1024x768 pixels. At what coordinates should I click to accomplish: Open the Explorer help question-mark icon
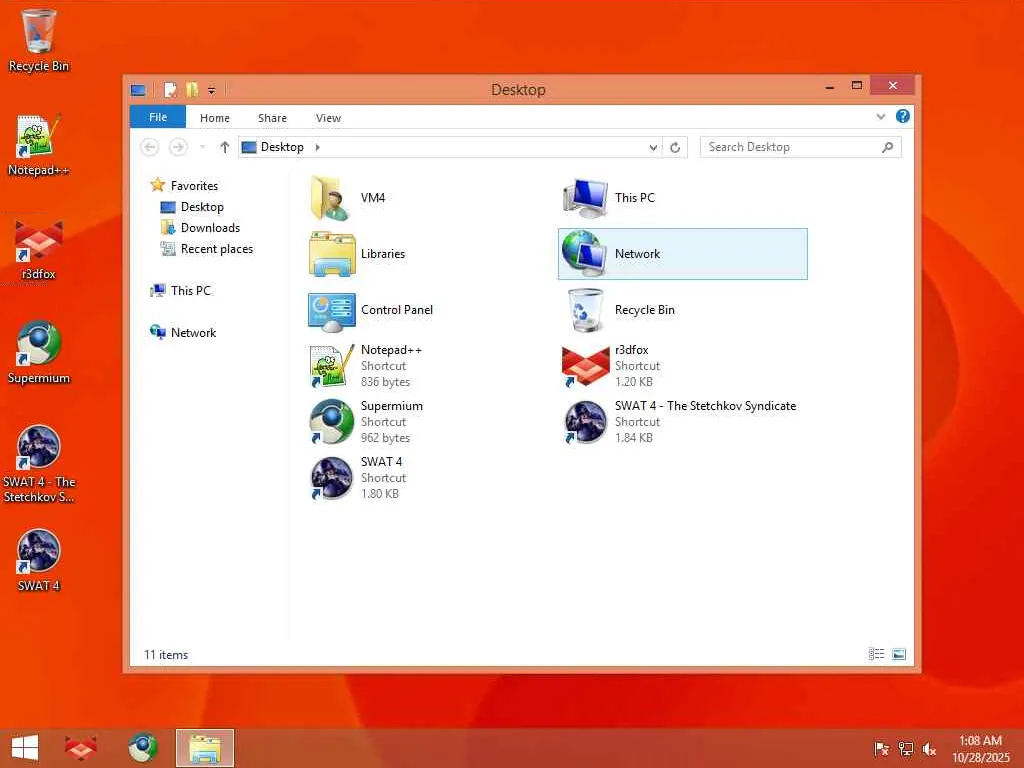pyautogui.click(x=903, y=116)
